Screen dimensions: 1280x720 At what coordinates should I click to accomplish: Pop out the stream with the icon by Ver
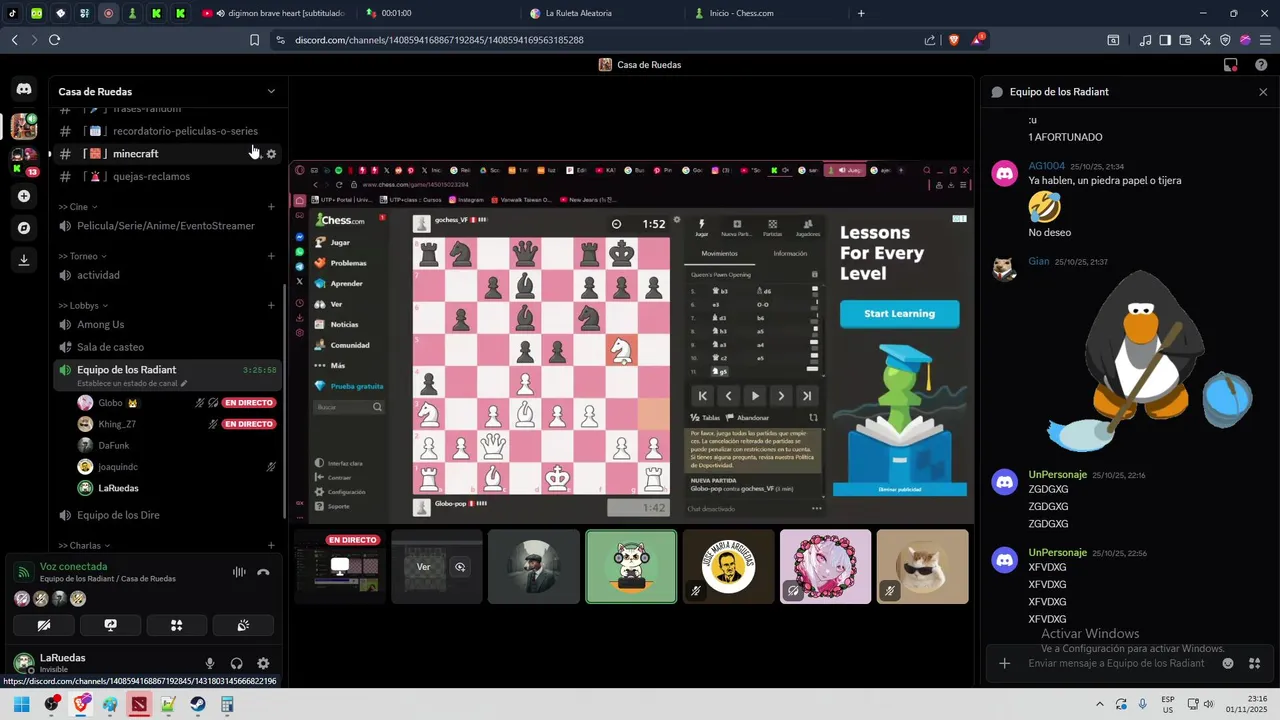(x=460, y=567)
